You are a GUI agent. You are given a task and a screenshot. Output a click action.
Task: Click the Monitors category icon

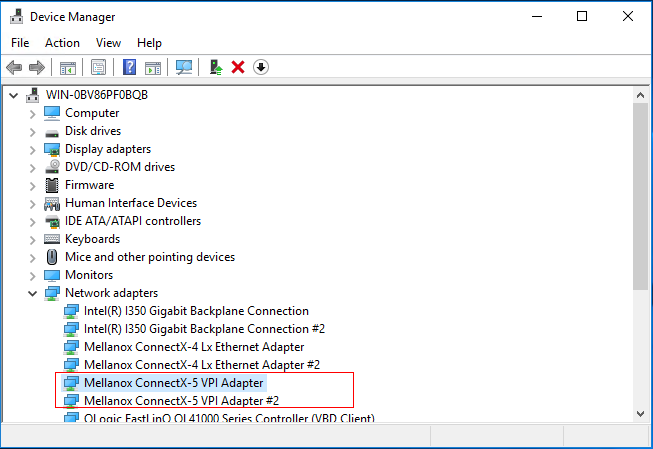tap(52, 275)
